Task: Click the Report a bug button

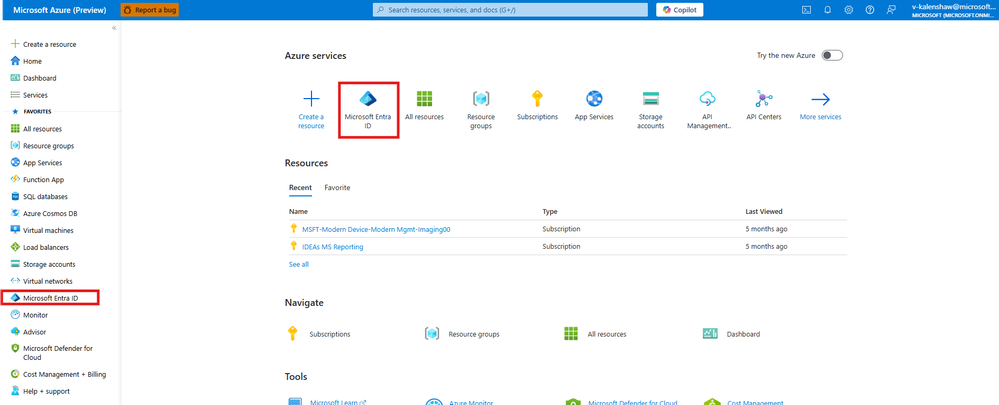Action: (x=150, y=10)
